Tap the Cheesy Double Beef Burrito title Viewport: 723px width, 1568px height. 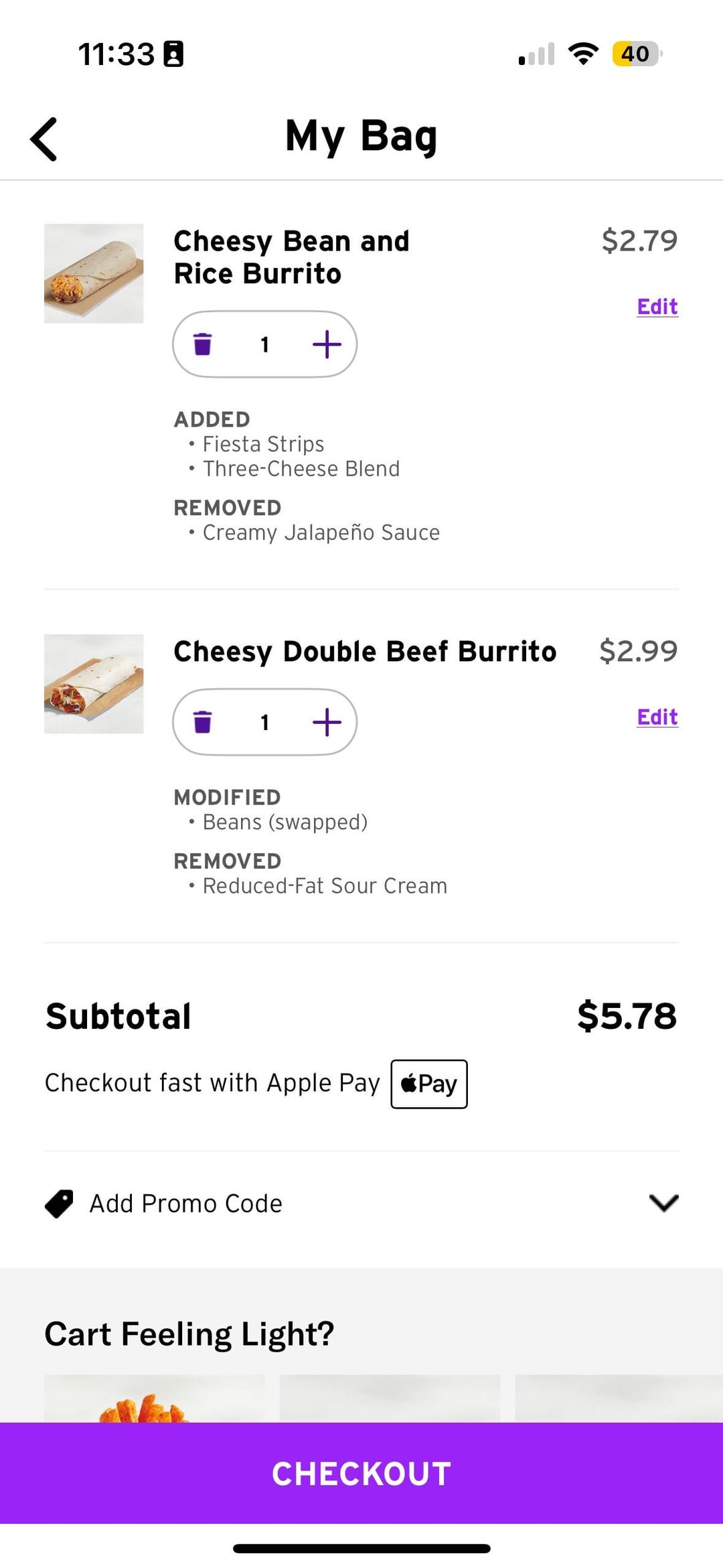click(x=365, y=652)
